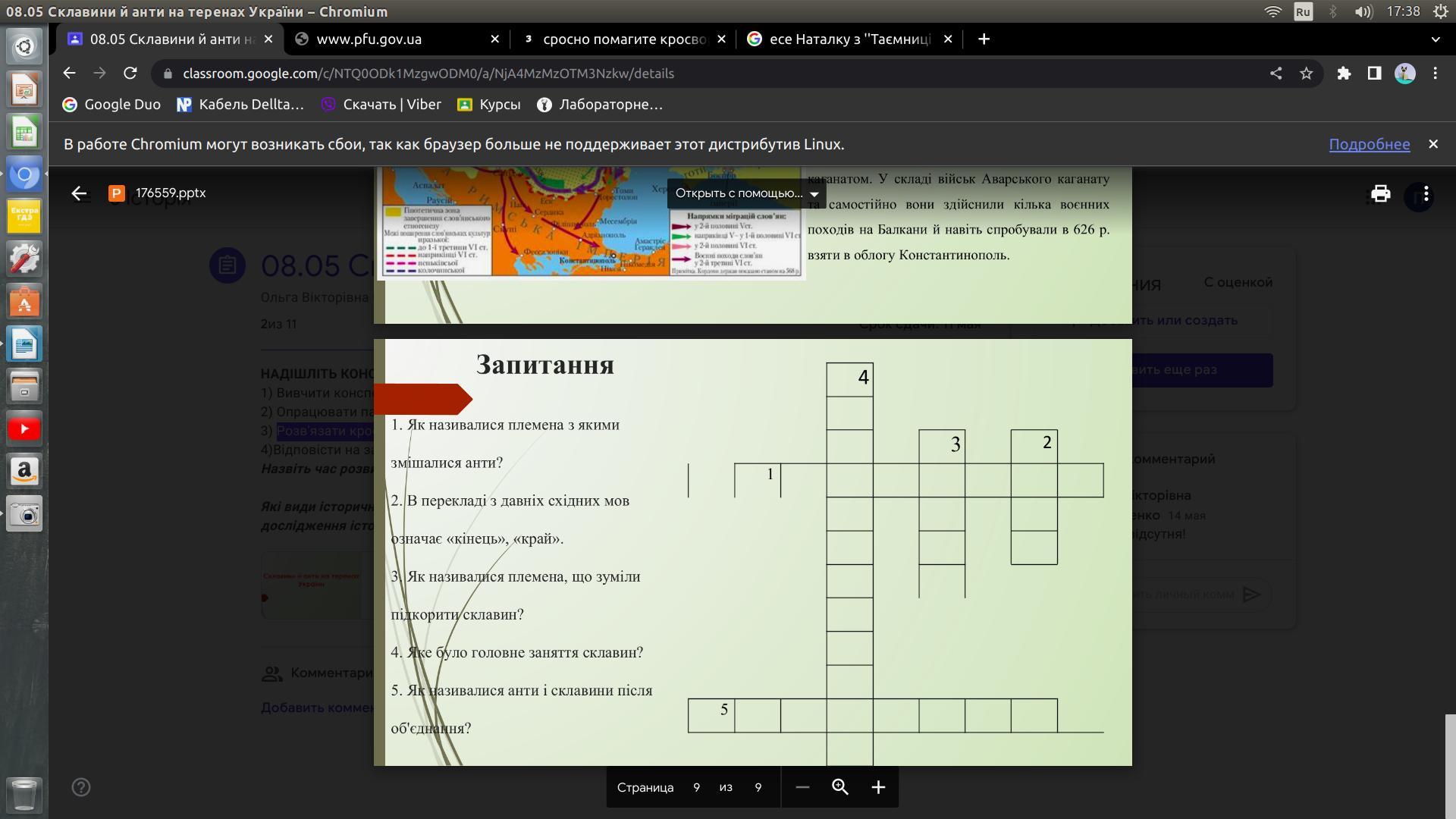Viewport: 1456px width, 819px height.
Task: Open Chromium from the dock
Action: [x=24, y=174]
